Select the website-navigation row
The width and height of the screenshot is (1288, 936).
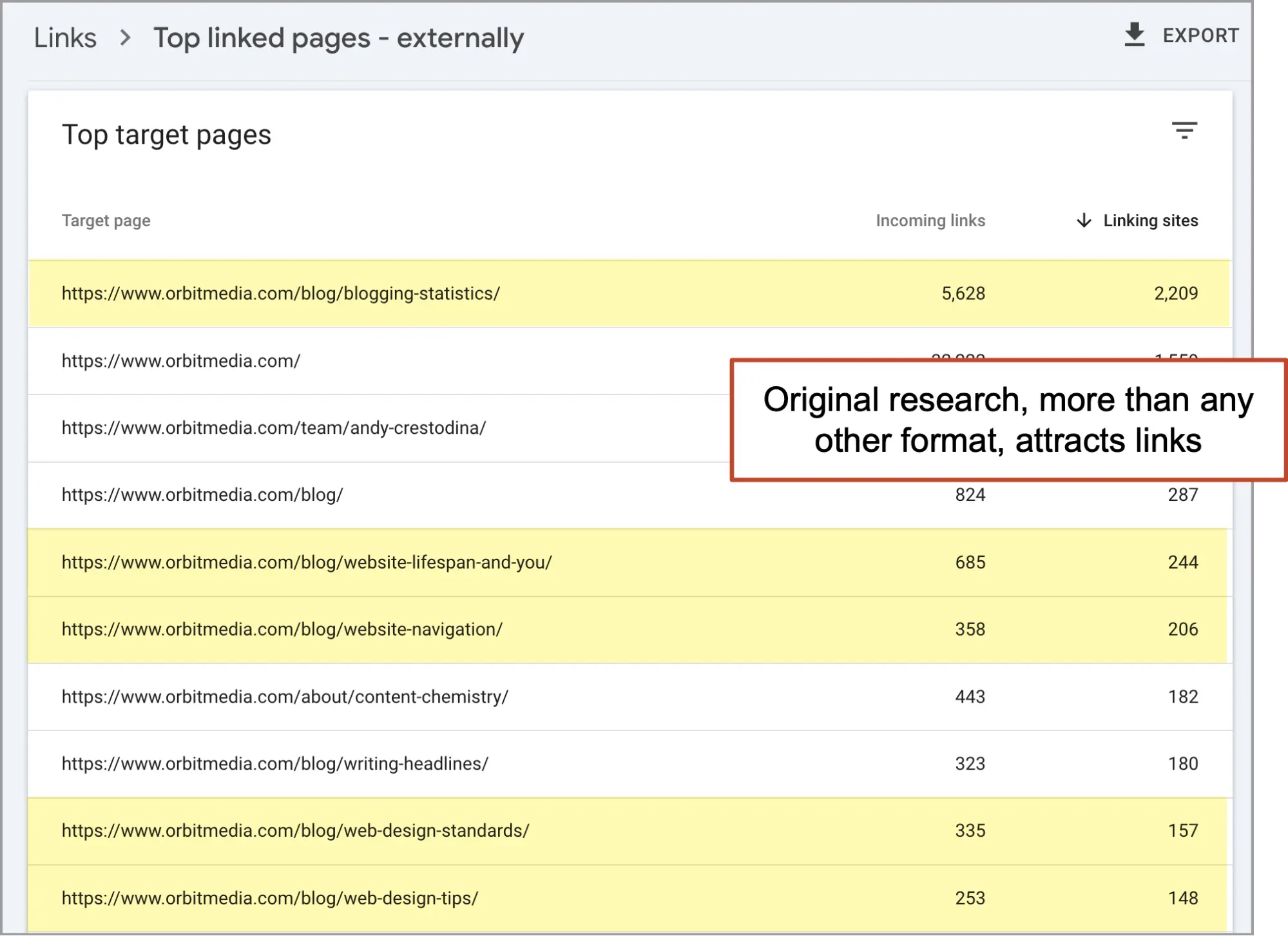pos(282,629)
